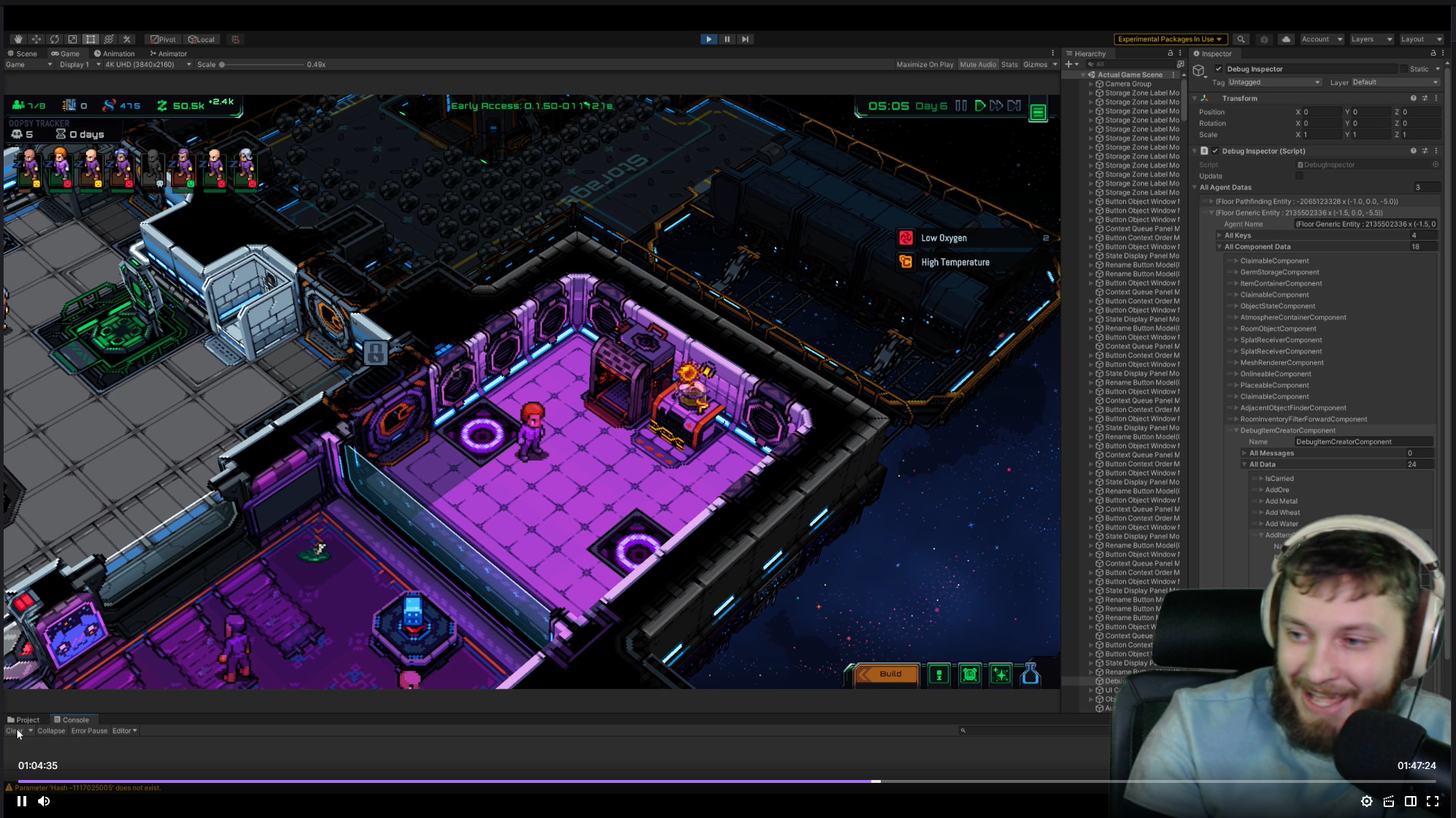This screenshot has height=818, width=1456.
Task: Enable the Update checkbox in Debug Inspector
Action: (x=1299, y=176)
